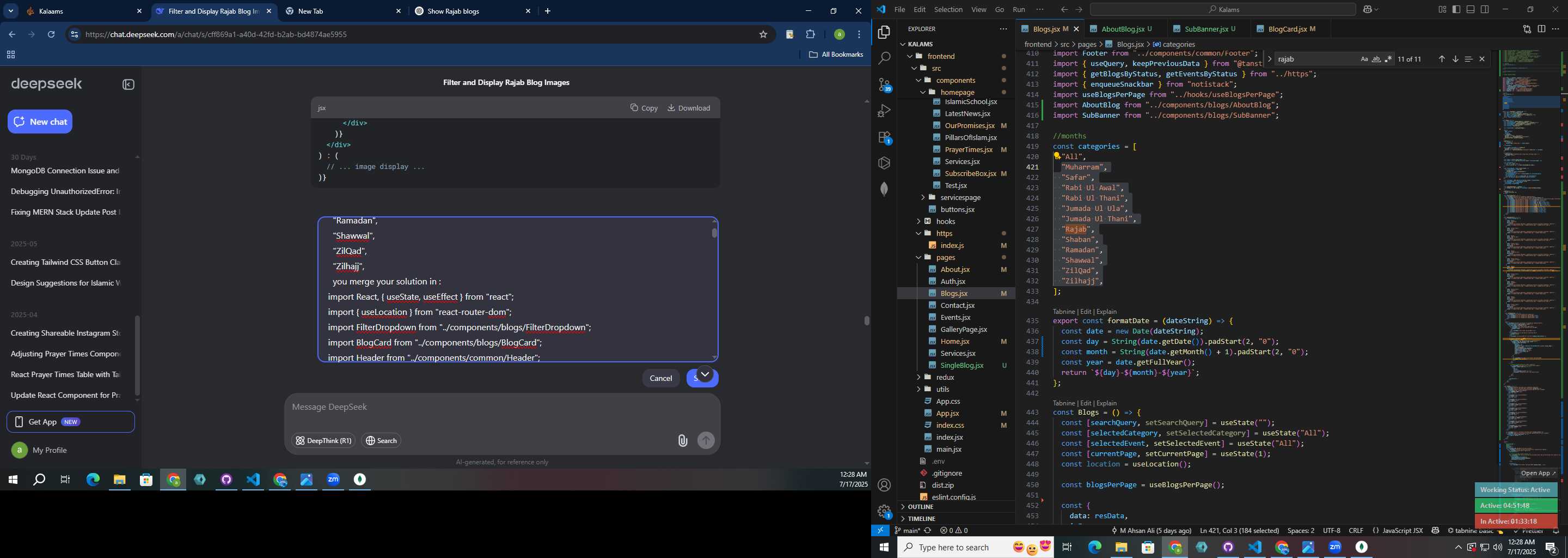The image size is (1568, 558).
Task: Collapse the components folder in Explorer
Action: coord(956,80)
